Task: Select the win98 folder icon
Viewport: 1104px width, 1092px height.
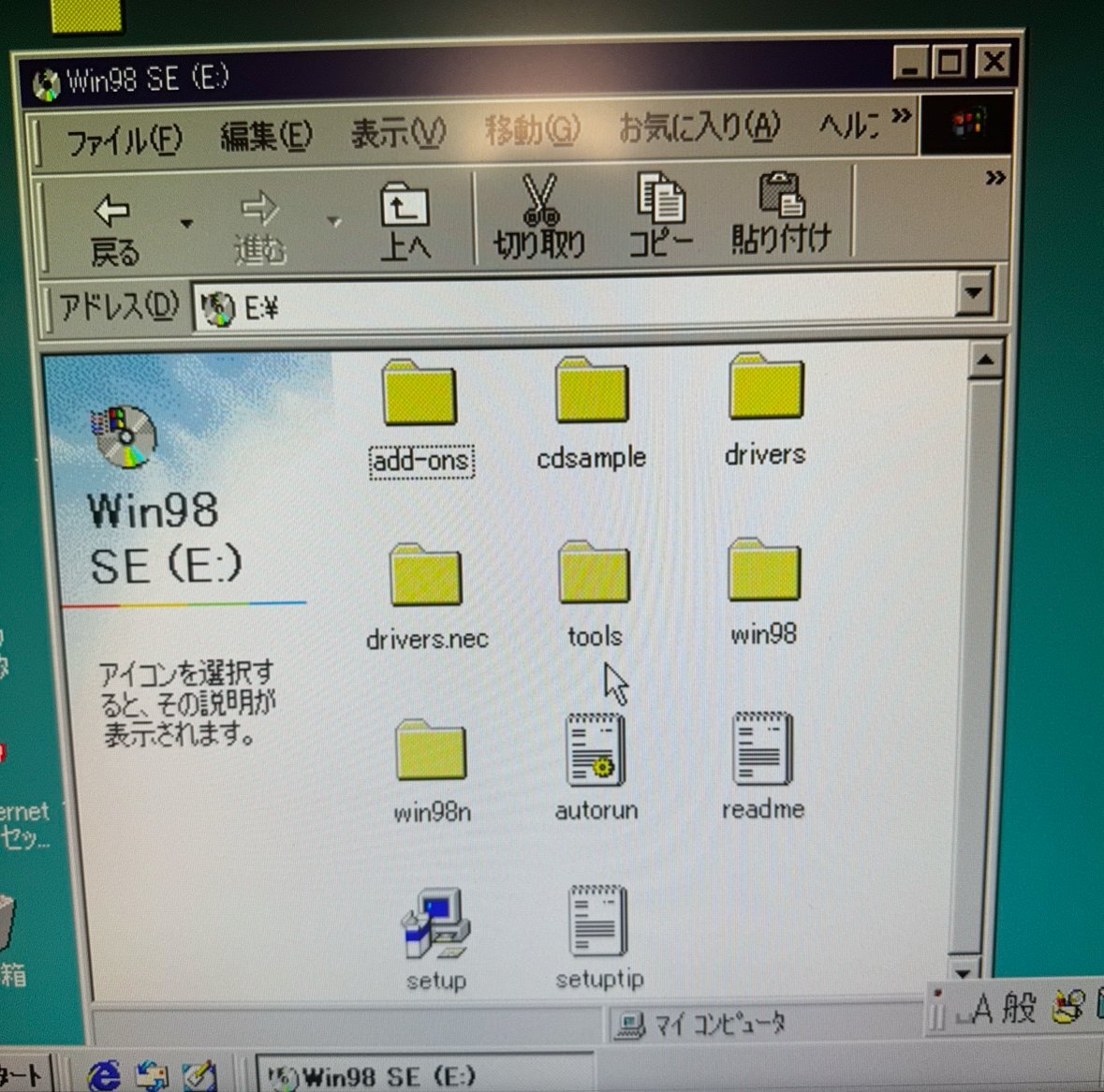Action: (765, 569)
